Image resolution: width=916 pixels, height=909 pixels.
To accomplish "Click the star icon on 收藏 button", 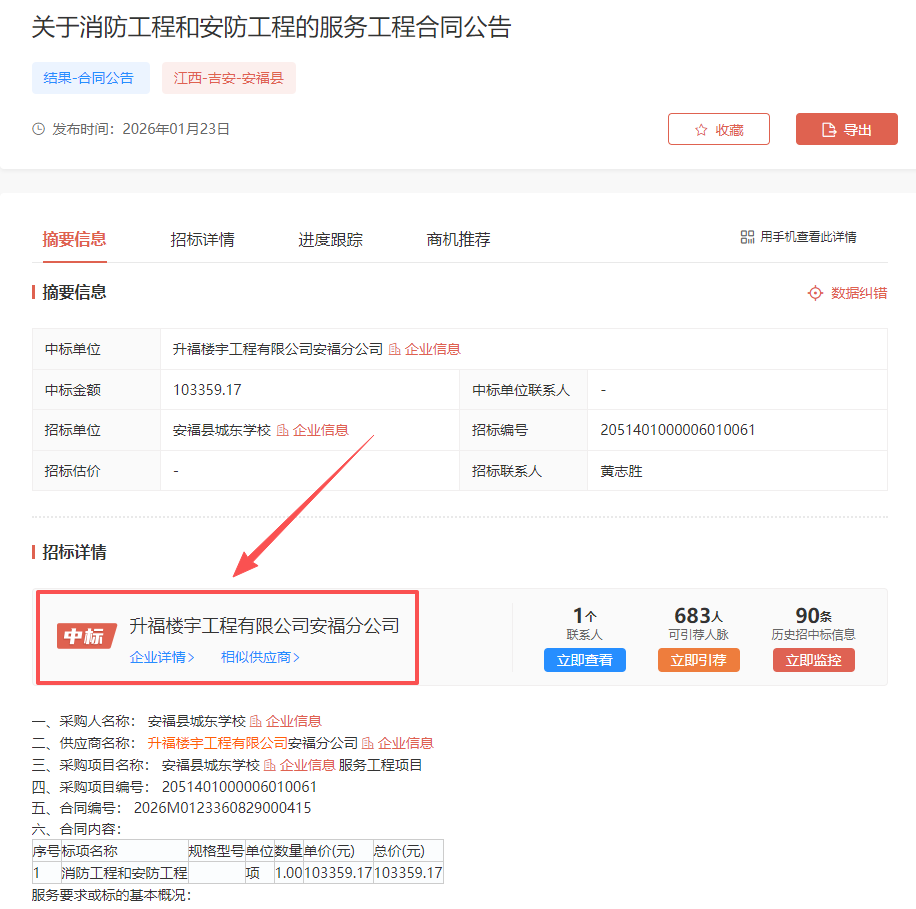I will click(x=701, y=130).
